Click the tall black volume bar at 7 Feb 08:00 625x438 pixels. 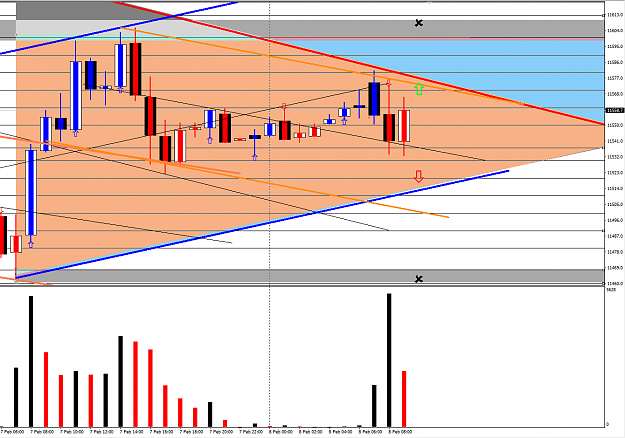[31, 361]
